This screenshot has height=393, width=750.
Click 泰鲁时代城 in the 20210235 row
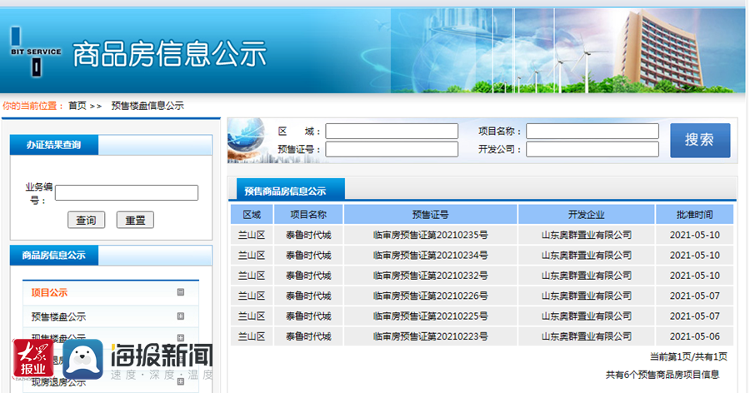point(309,235)
